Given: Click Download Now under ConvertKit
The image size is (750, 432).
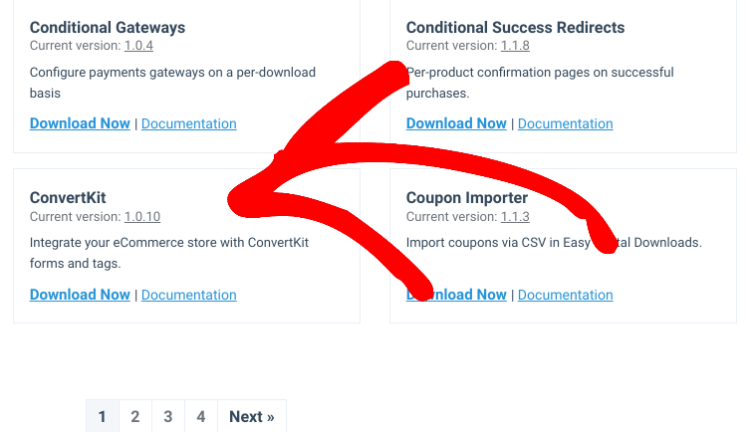Looking at the screenshot, I should (80, 295).
